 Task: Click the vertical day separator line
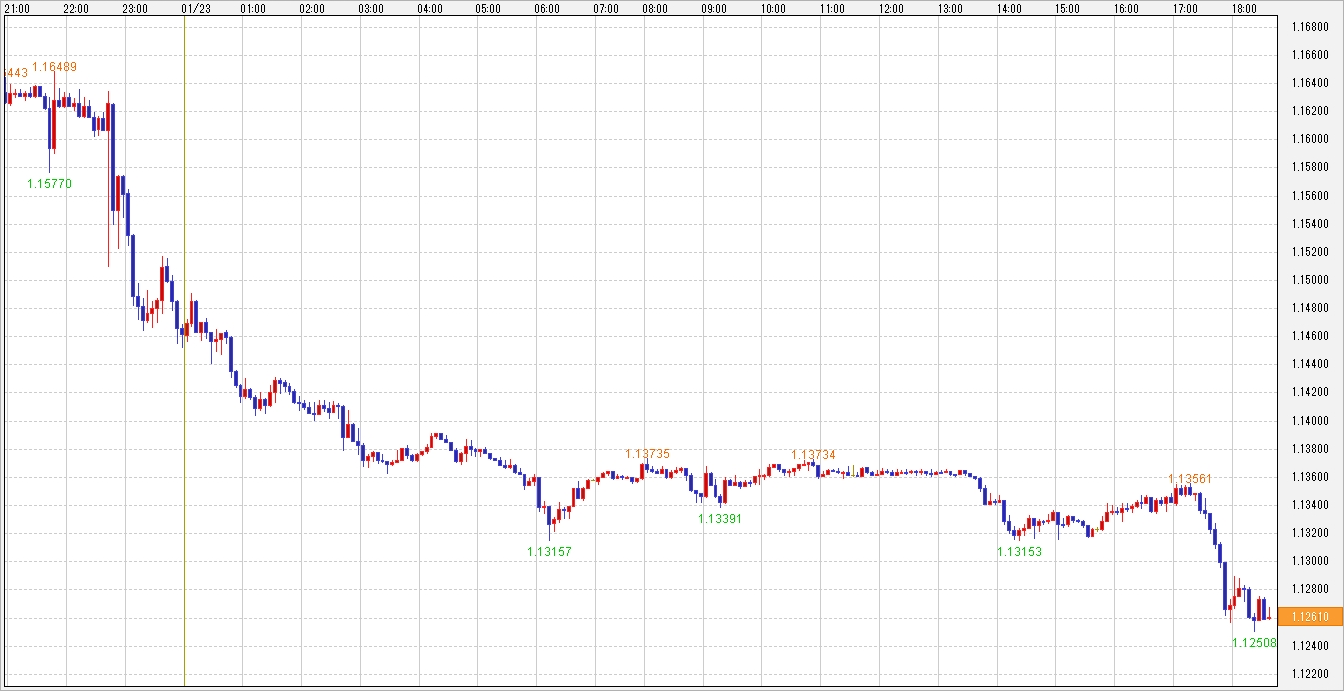184,400
